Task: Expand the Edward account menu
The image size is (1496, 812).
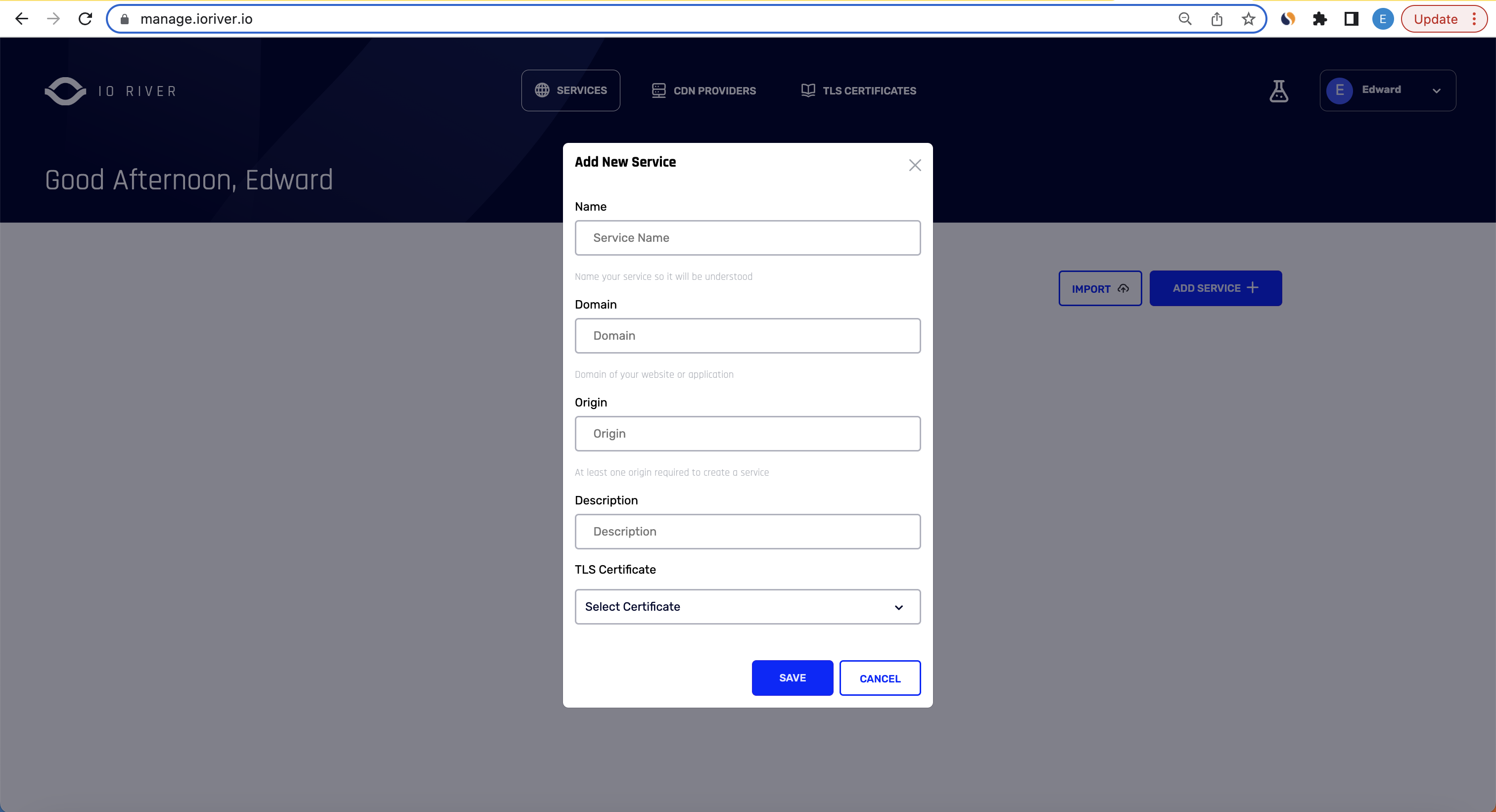Action: tap(1387, 90)
